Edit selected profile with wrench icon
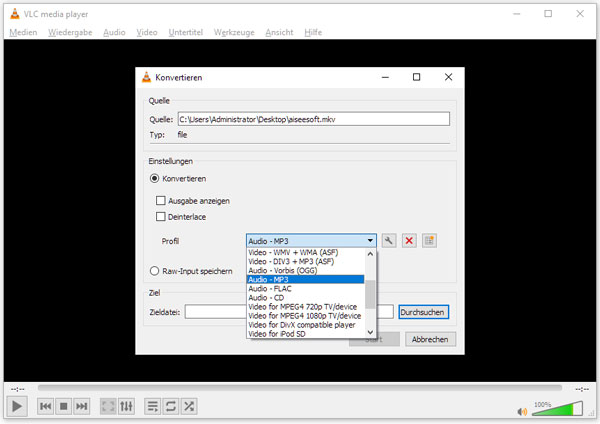Image resolution: width=600 pixels, height=424 pixels. point(389,241)
